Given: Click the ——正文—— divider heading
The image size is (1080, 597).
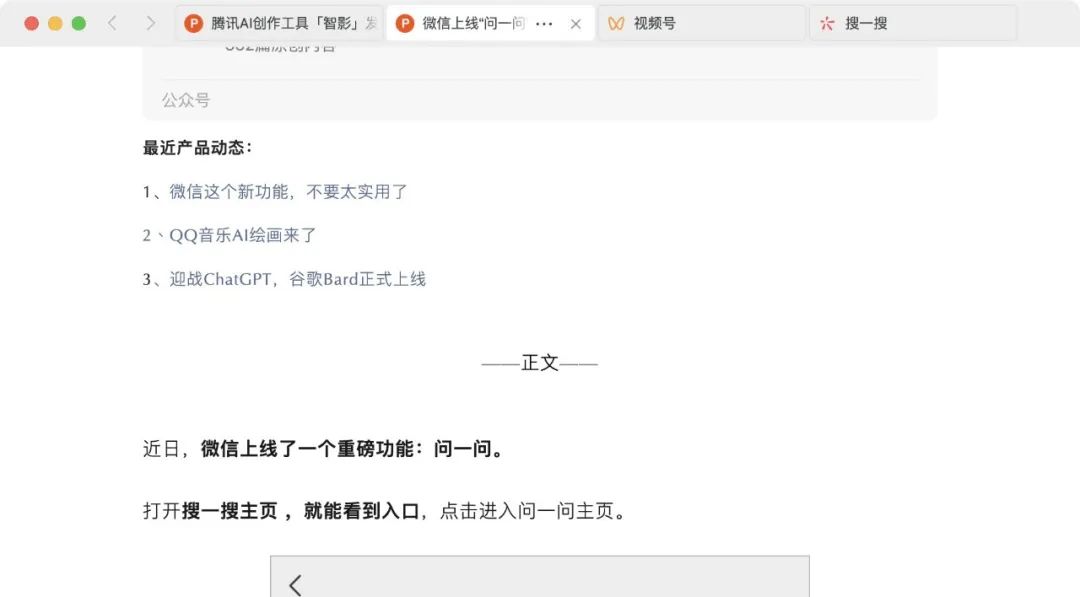Looking at the screenshot, I should [x=539, y=363].
